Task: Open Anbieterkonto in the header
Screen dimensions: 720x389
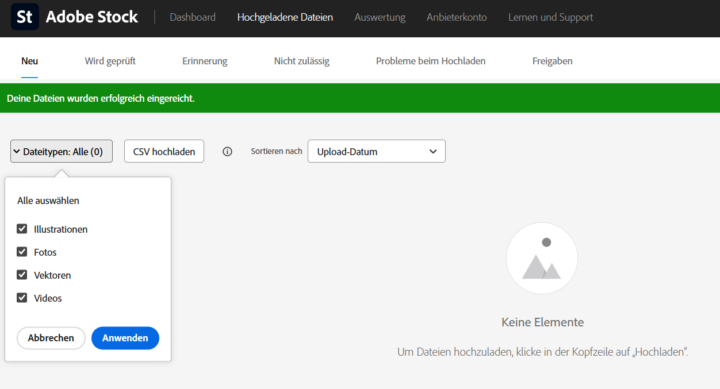Action: tap(456, 17)
